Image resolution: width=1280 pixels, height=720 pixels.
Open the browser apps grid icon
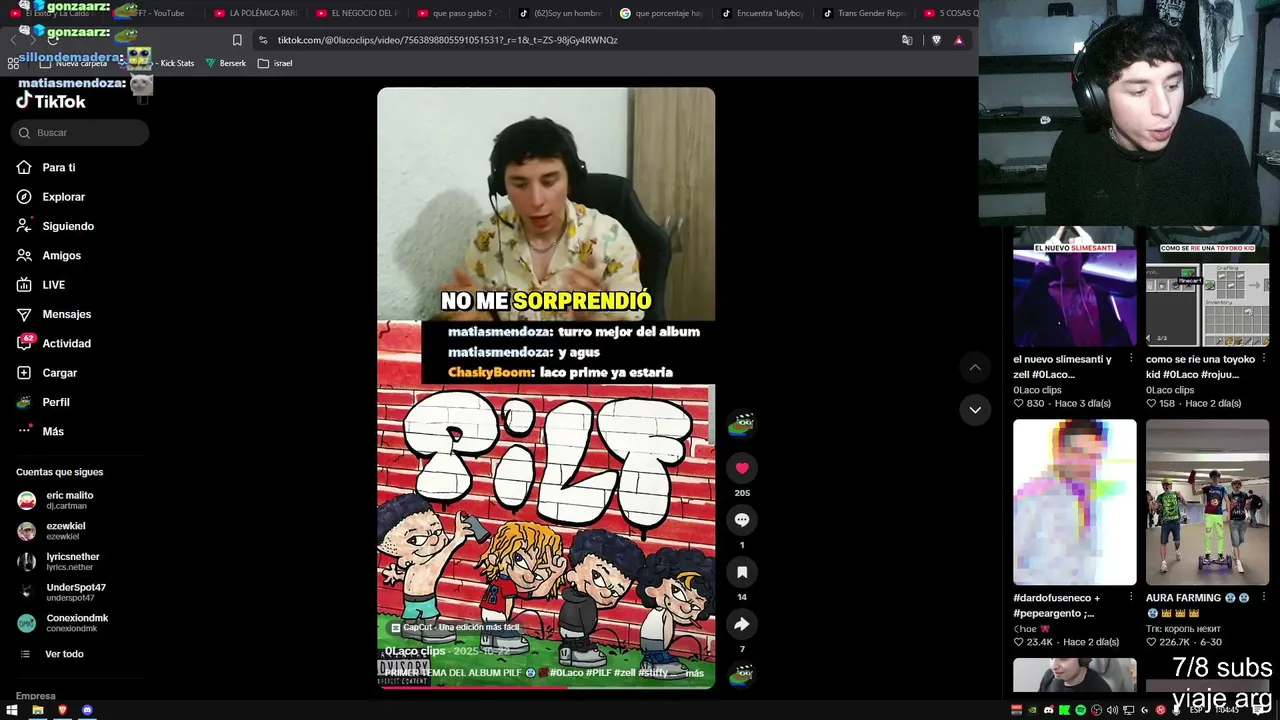point(13,63)
